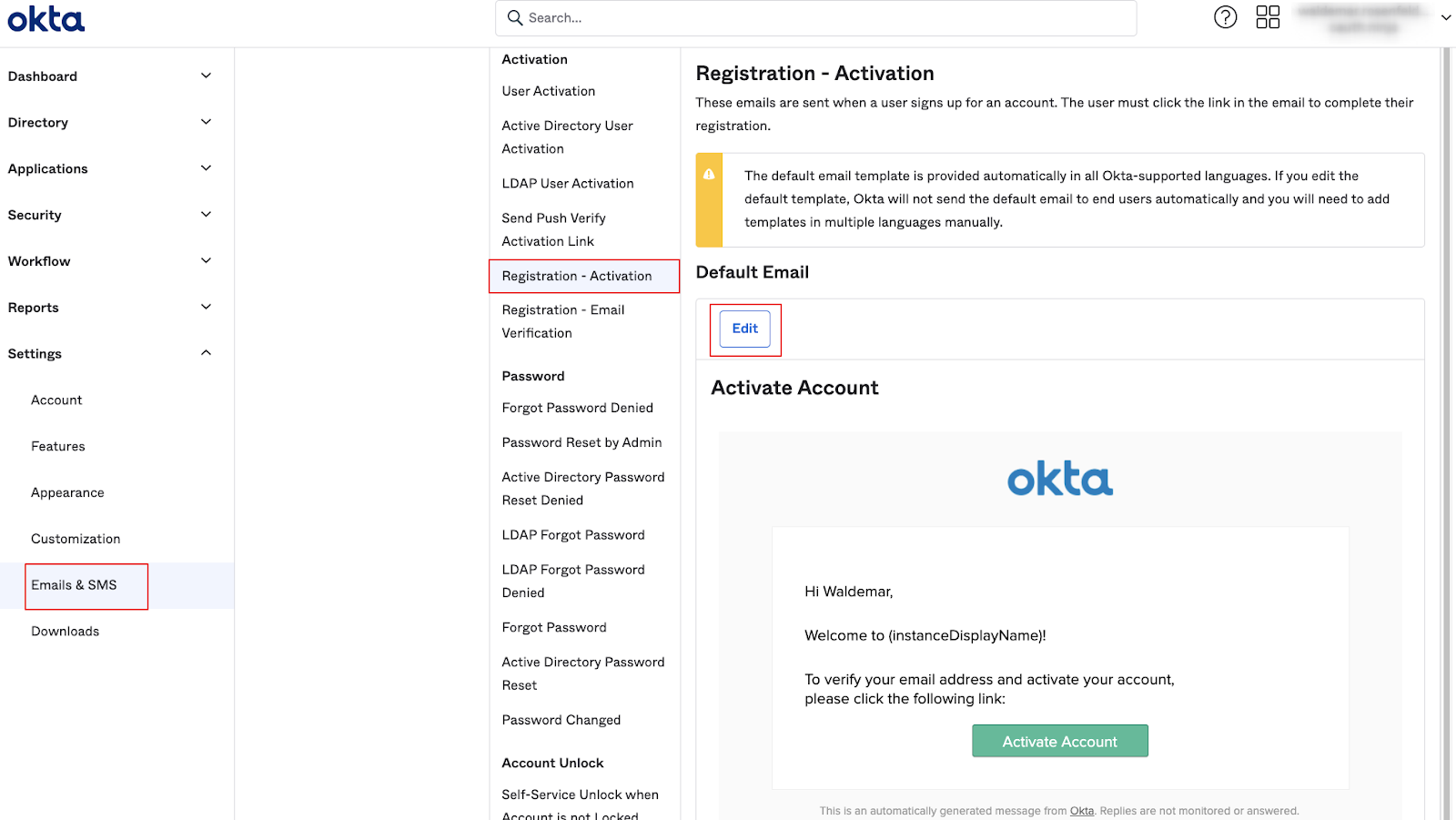Viewport: 1456px width, 820px height.
Task: Click the Okta logo in email preview
Action: click(x=1060, y=479)
